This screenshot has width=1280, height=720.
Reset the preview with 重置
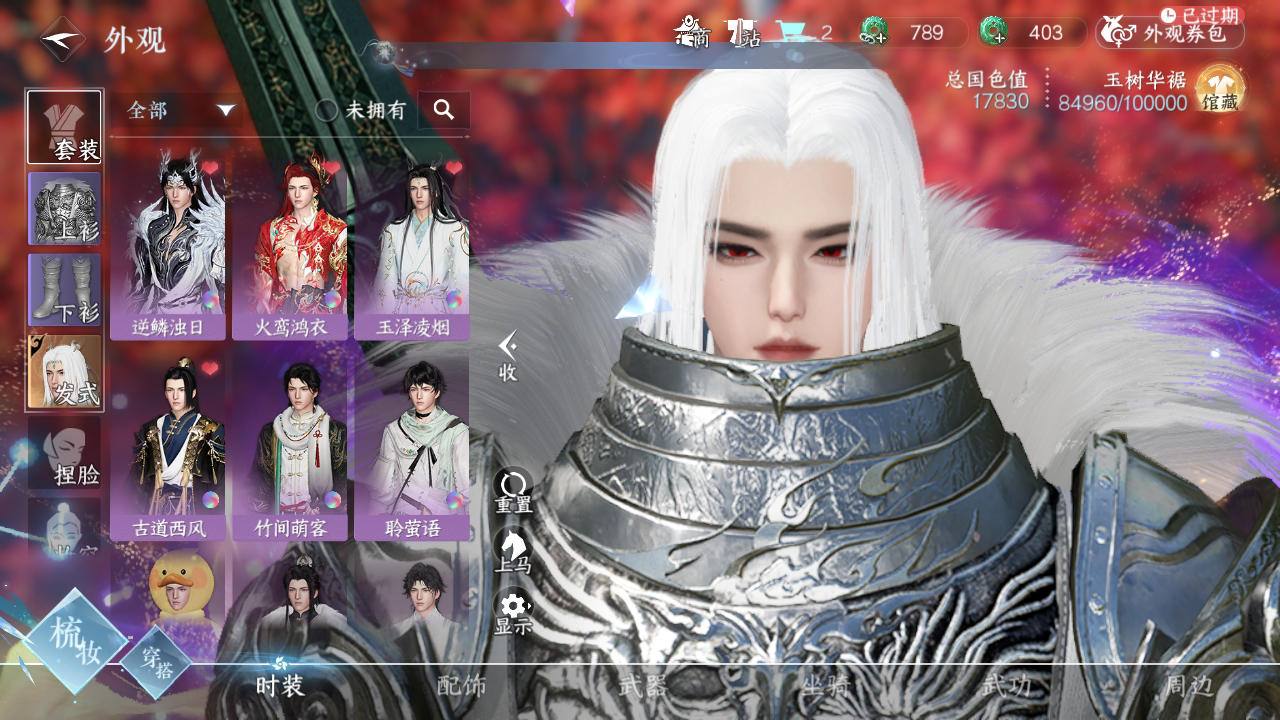click(514, 492)
